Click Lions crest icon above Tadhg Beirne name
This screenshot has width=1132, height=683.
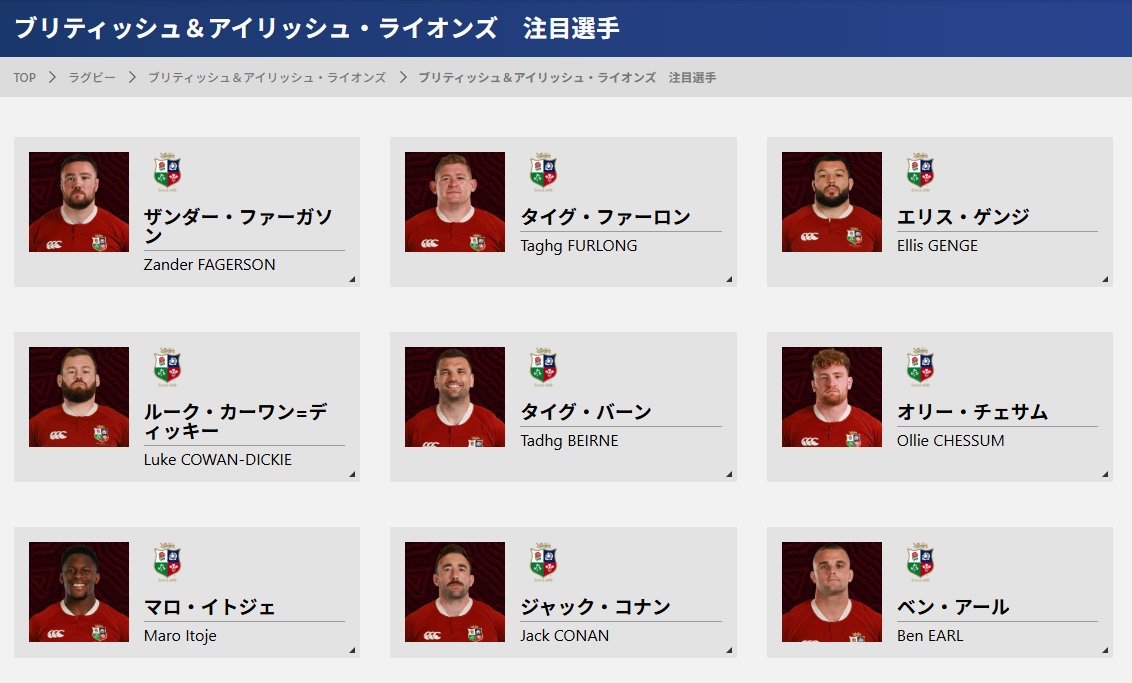(543, 367)
